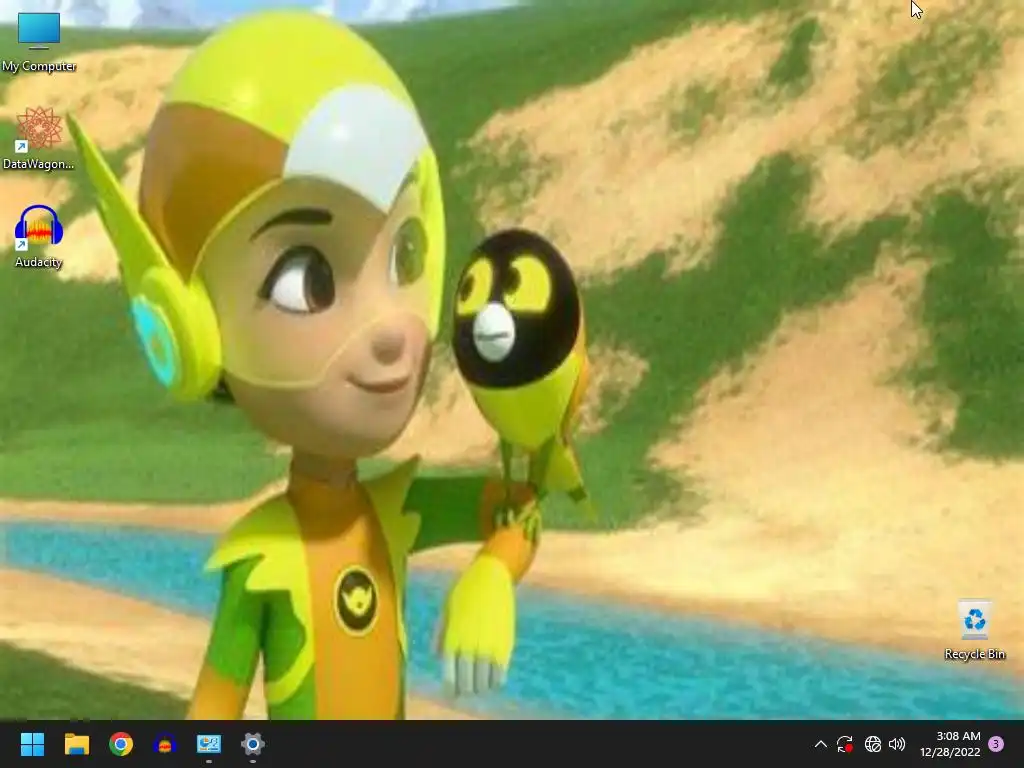
Task: Open File Explorer from the taskbar
Action: tap(76, 744)
